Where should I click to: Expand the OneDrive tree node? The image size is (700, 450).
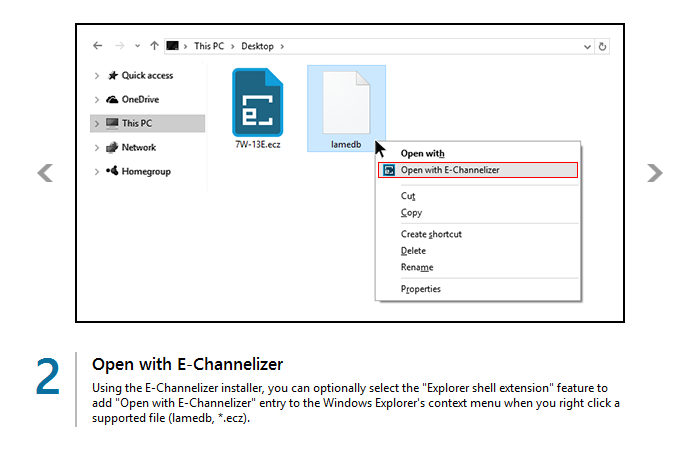coord(96,100)
